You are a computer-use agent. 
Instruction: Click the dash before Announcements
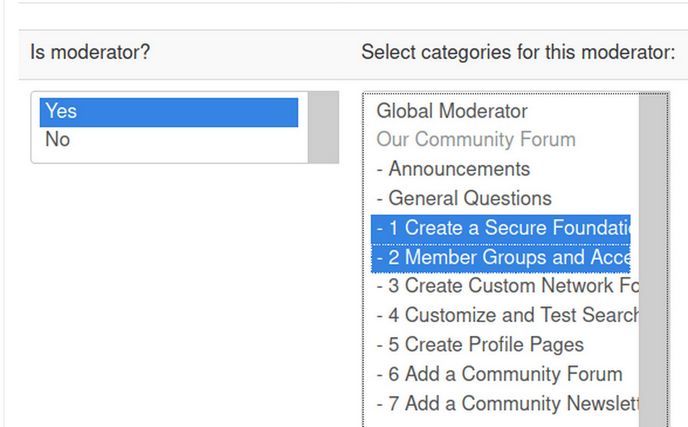[380, 169]
